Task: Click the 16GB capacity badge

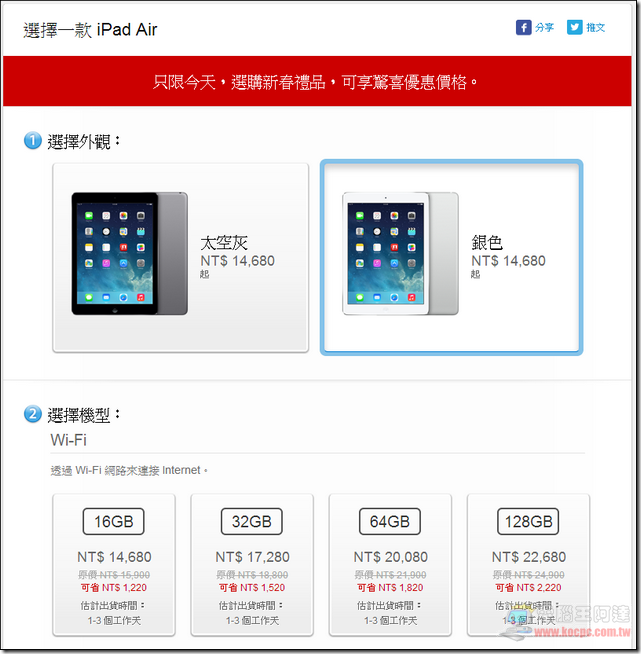Action: (113, 521)
